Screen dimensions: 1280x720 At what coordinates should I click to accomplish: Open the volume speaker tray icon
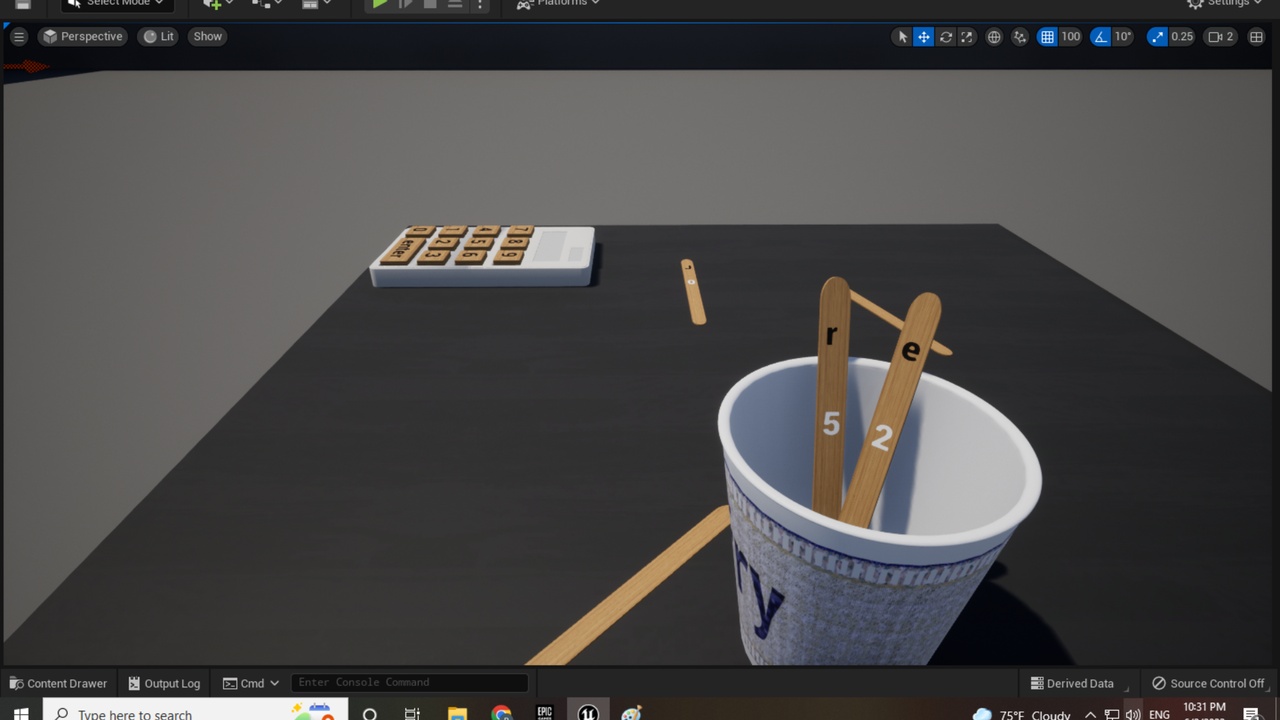[1133, 714]
